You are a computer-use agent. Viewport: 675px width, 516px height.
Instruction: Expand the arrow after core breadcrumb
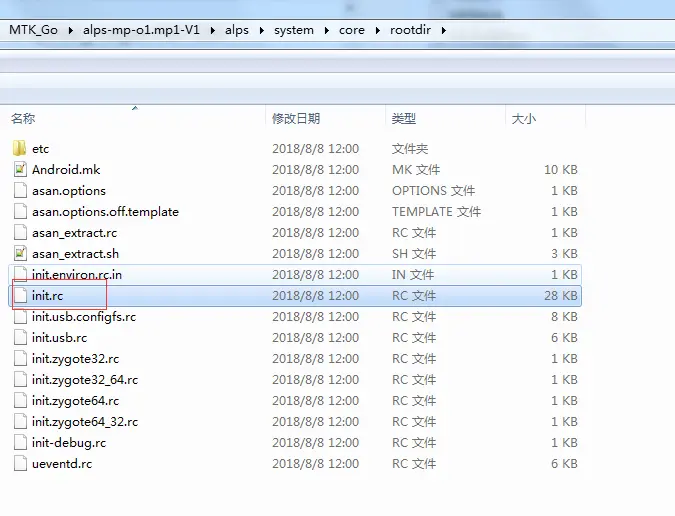tap(378, 31)
